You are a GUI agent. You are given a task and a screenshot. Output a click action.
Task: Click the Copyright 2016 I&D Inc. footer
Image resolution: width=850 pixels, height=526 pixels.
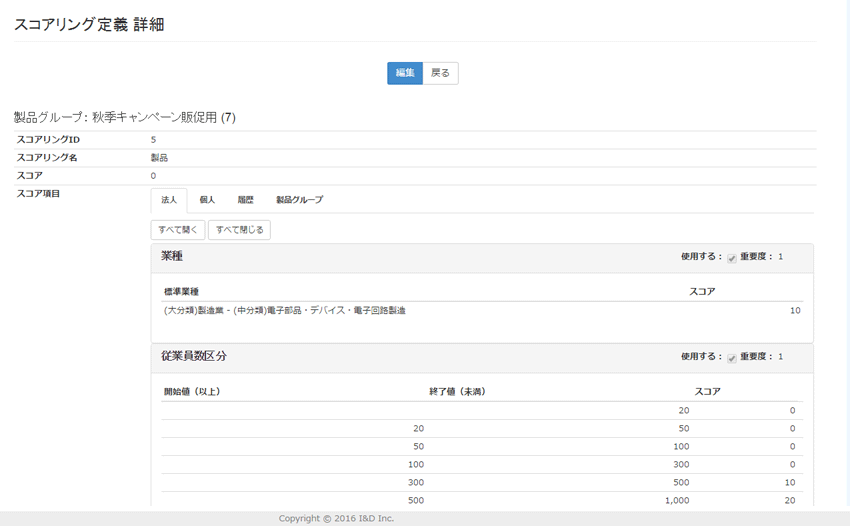point(336,519)
